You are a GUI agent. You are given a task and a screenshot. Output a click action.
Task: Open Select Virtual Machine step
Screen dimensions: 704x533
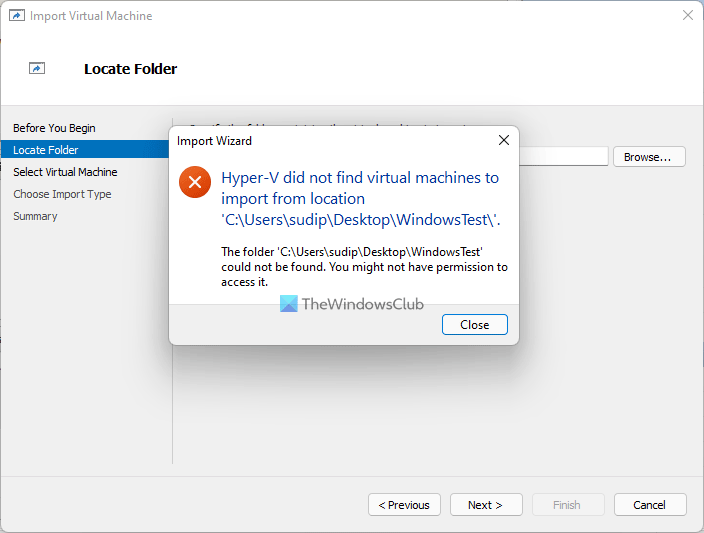[65, 172]
